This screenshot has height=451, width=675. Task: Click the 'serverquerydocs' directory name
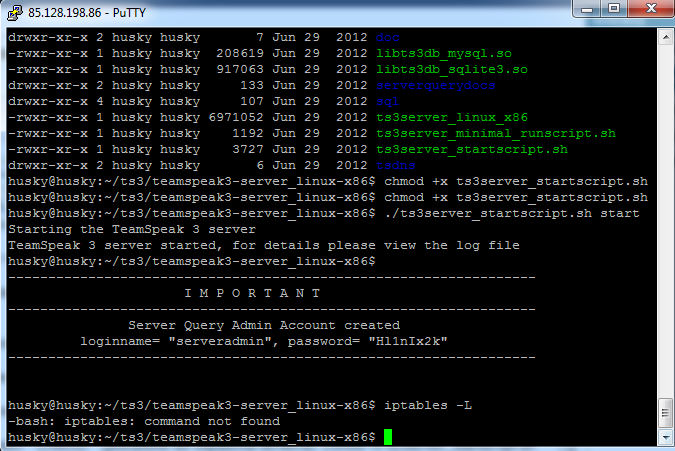pyautogui.click(x=436, y=85)
